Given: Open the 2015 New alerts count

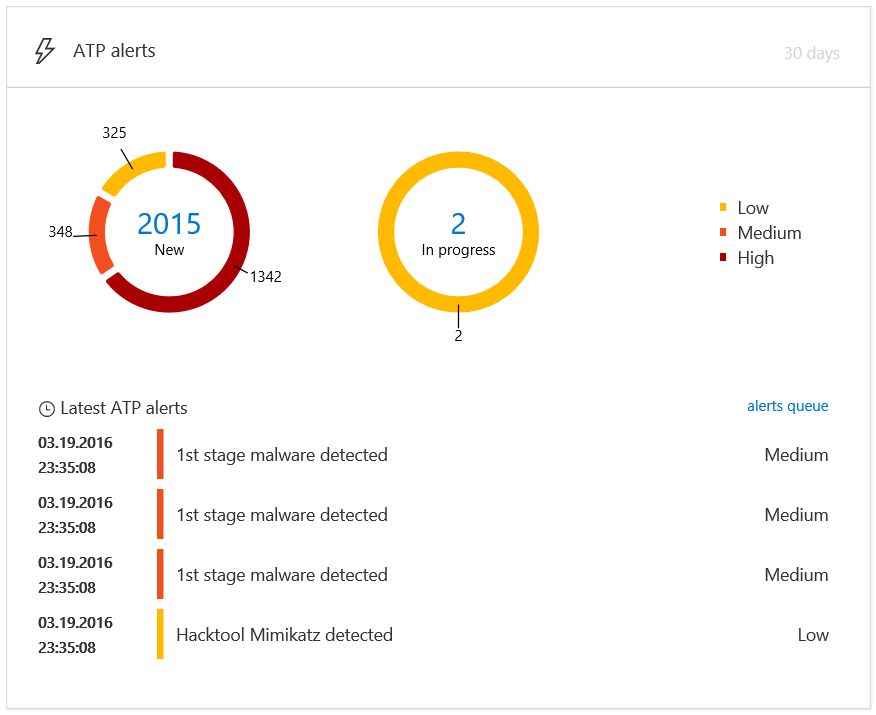Looking at the screenshot, I should pos(169,224).
